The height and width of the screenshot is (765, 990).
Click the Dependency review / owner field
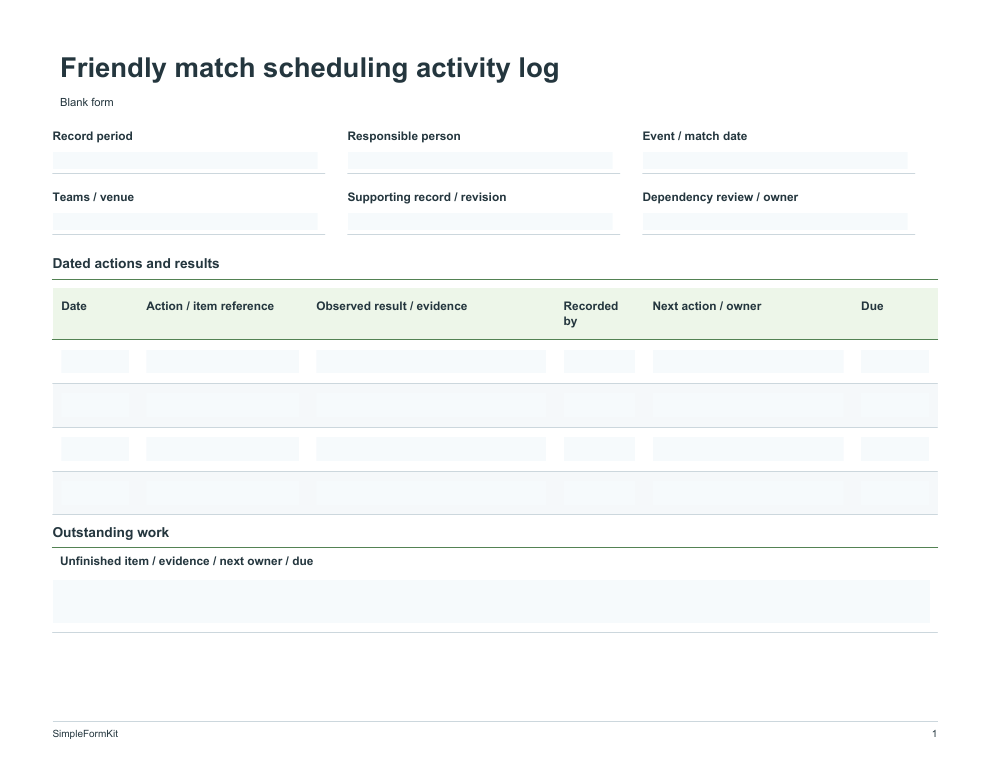tap(775, 222)
